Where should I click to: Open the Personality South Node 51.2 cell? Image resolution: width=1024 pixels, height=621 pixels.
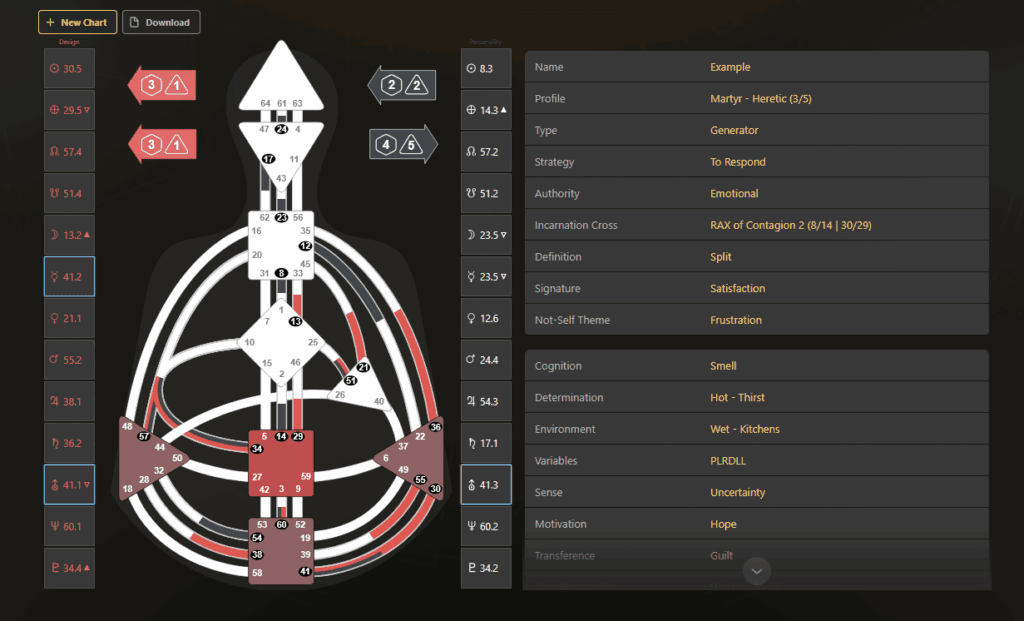click(486, 193)
